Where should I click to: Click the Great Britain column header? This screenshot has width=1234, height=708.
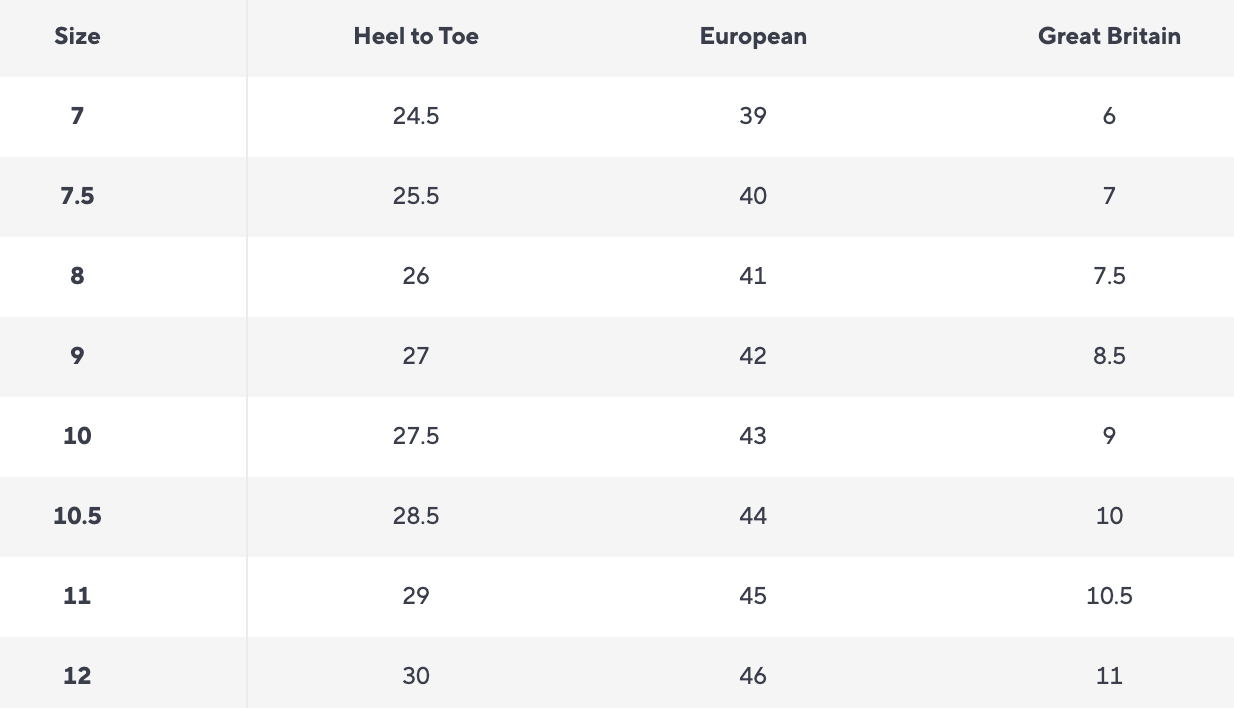[x=1109, y=37]
